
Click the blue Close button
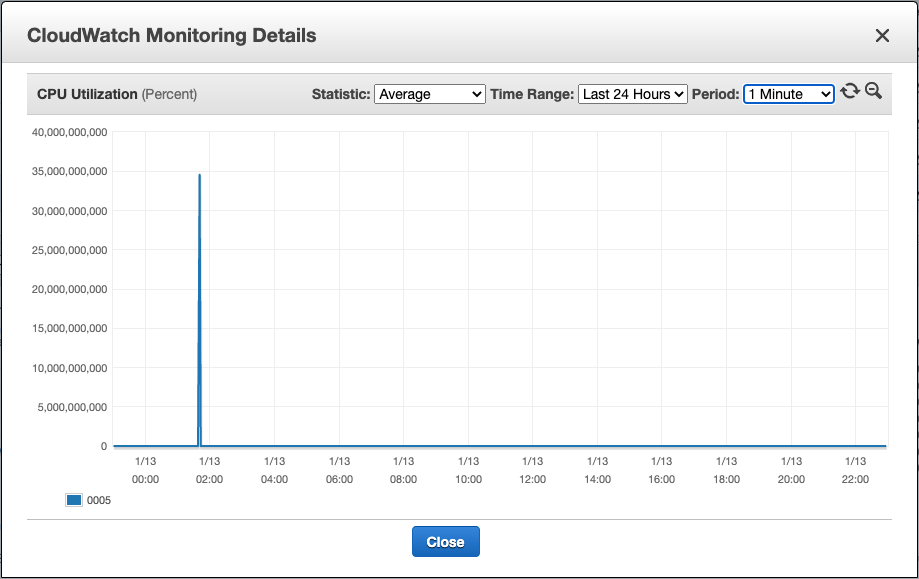tap(445, 541)
